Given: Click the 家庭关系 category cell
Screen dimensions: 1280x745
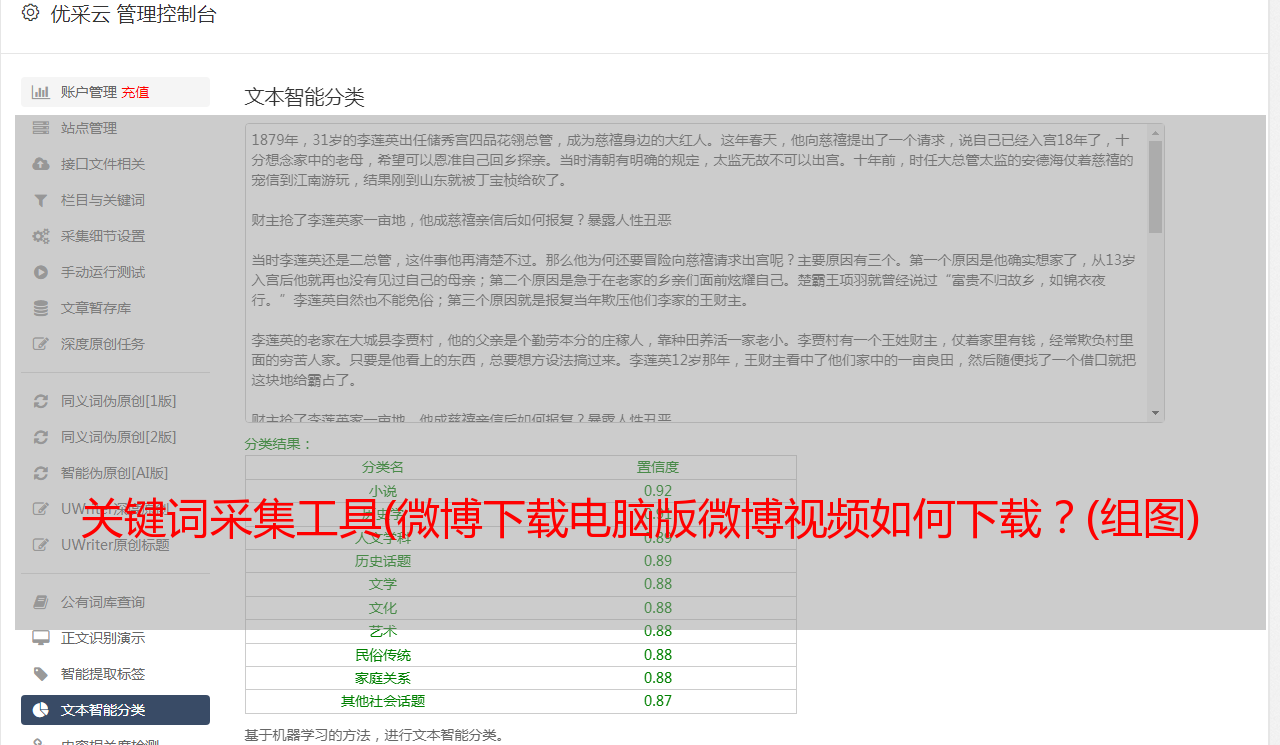Looking at the screenshot, I should [x=383, y=678].
